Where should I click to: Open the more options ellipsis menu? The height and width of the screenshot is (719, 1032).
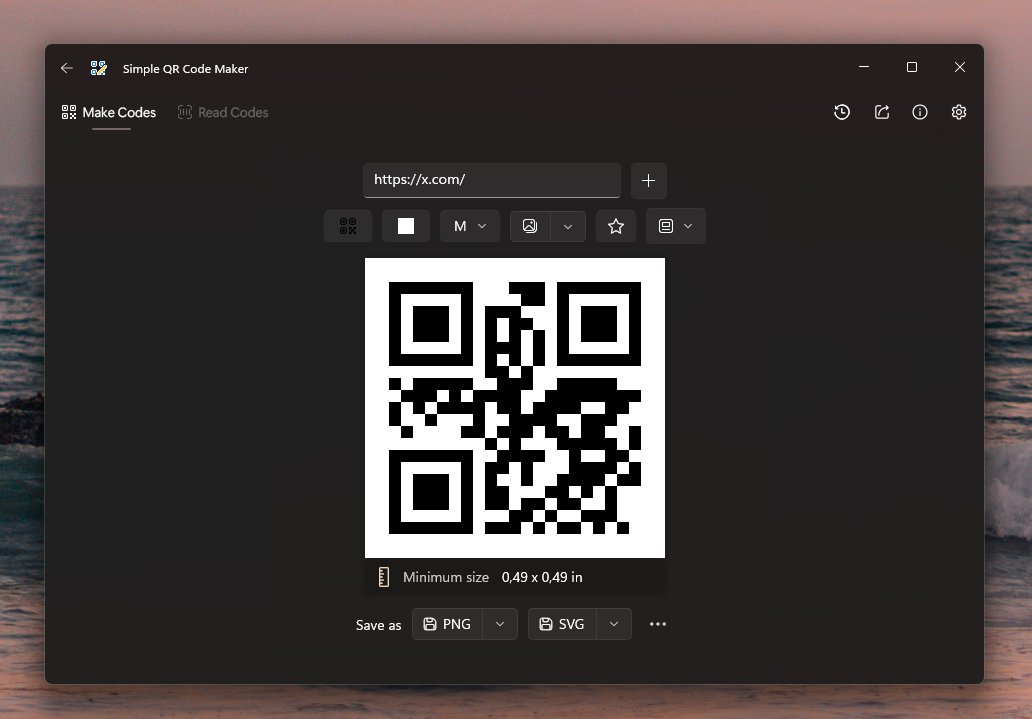[x=658, y=624]
